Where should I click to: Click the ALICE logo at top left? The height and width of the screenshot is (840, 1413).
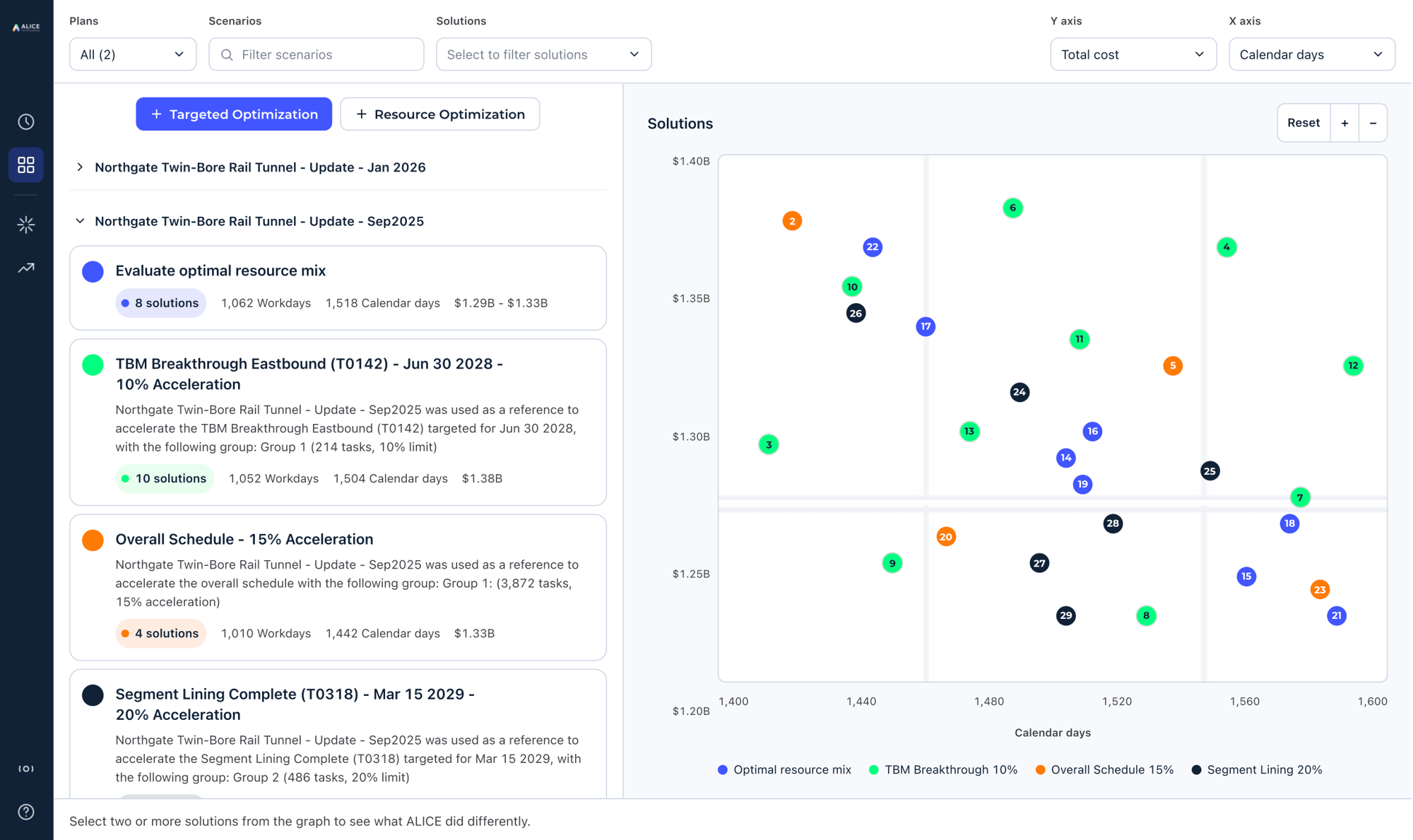(x=26, y=27)
